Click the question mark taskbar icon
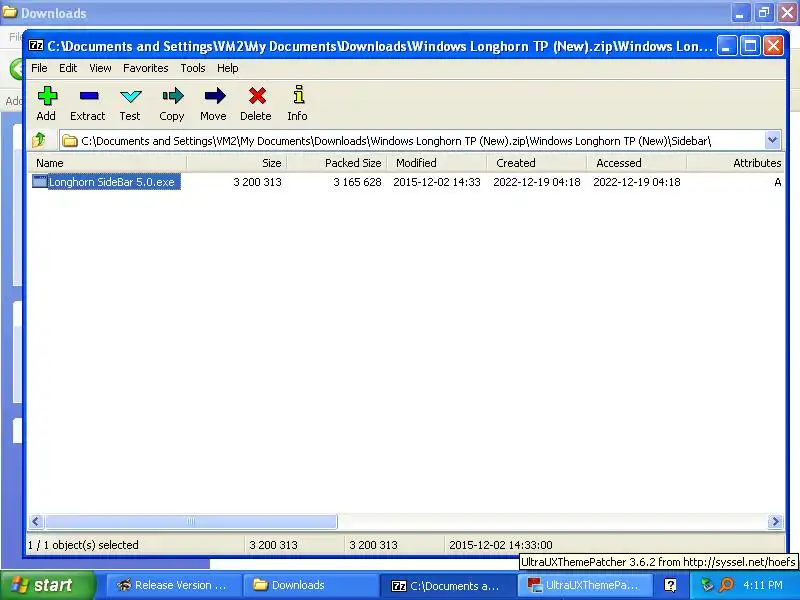The image size is (800, 600). pos(670,585)
